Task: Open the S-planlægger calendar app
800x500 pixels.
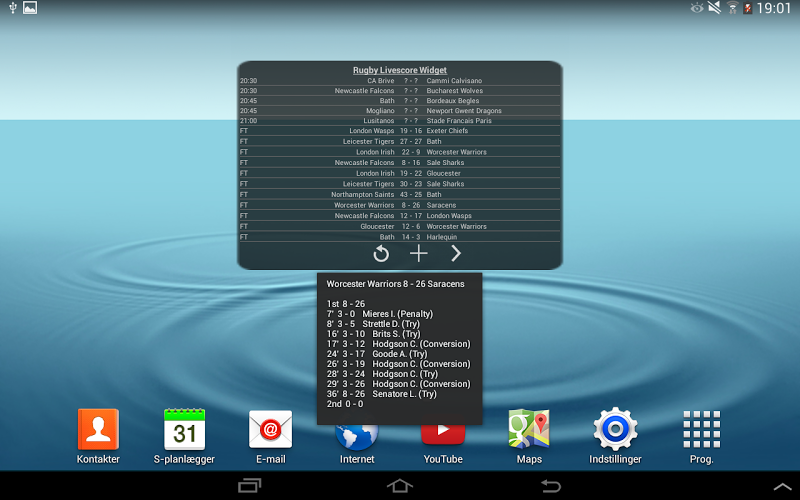Action: (x=184, y=436)
